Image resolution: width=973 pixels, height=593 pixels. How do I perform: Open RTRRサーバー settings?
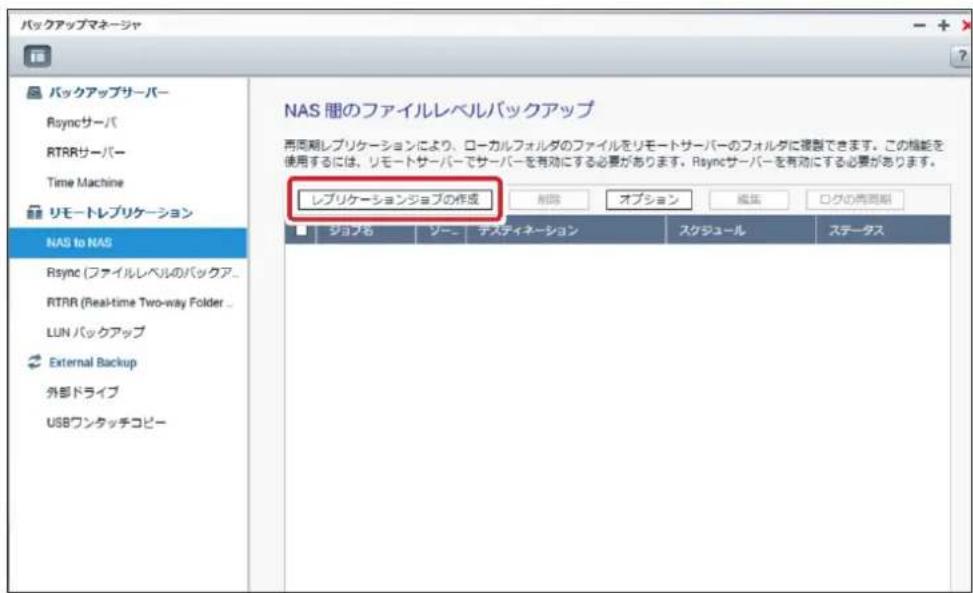86,153
